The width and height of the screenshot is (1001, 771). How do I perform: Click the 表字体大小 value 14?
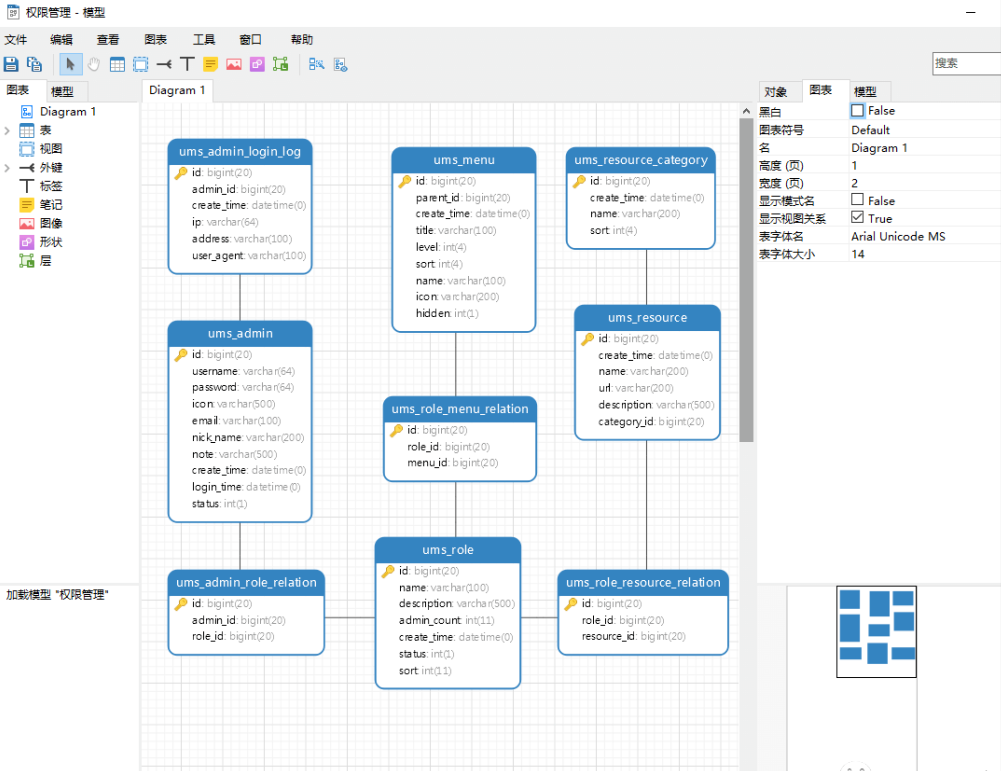coord(857,254)
